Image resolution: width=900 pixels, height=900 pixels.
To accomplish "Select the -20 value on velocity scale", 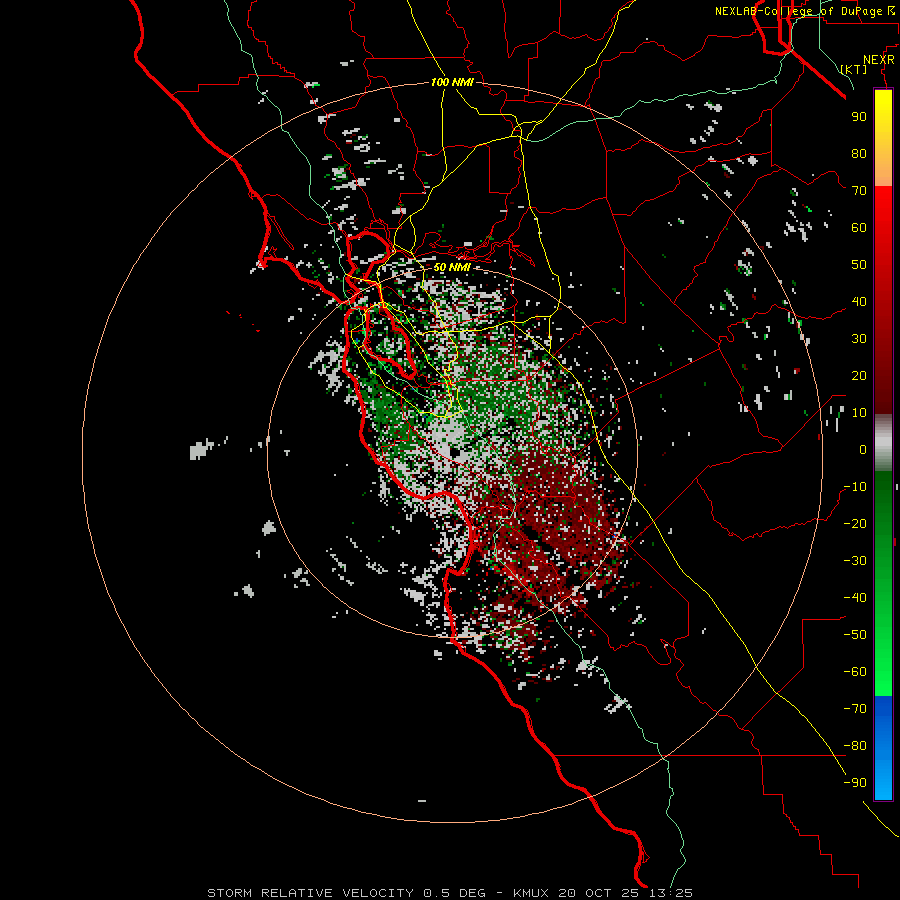I will [855, 524].
